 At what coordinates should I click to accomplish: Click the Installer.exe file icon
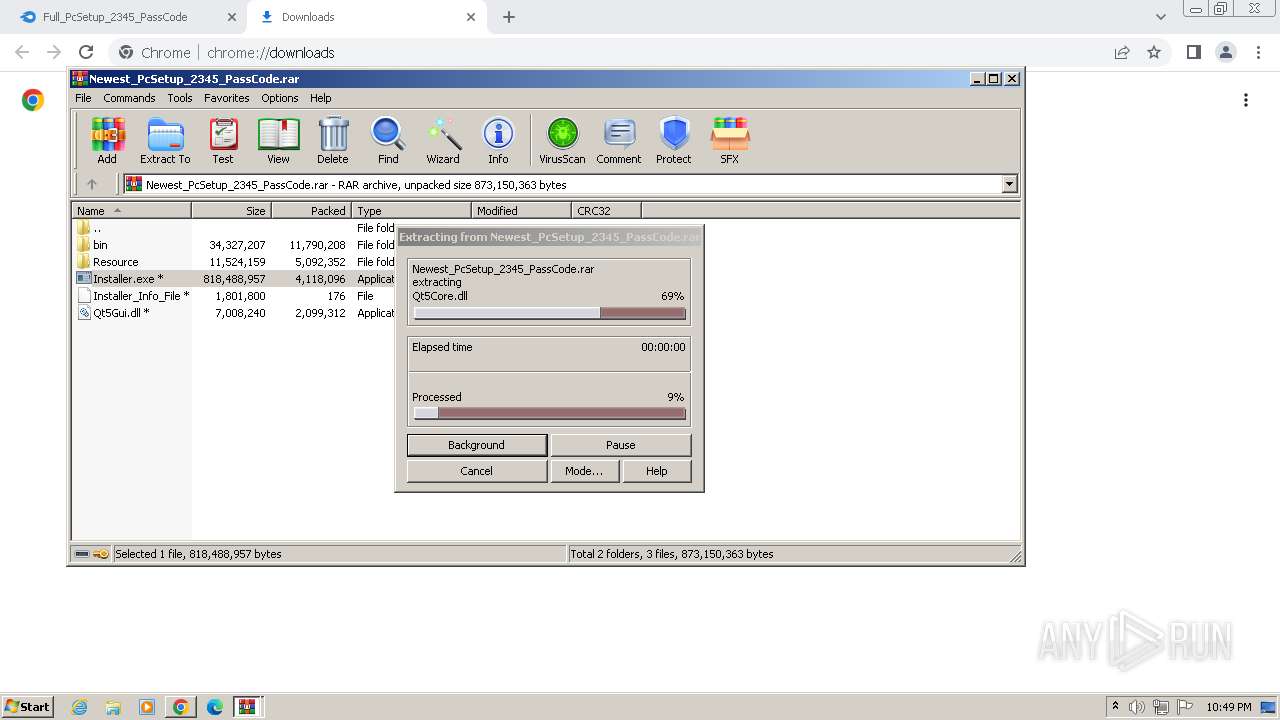(84, 279)
